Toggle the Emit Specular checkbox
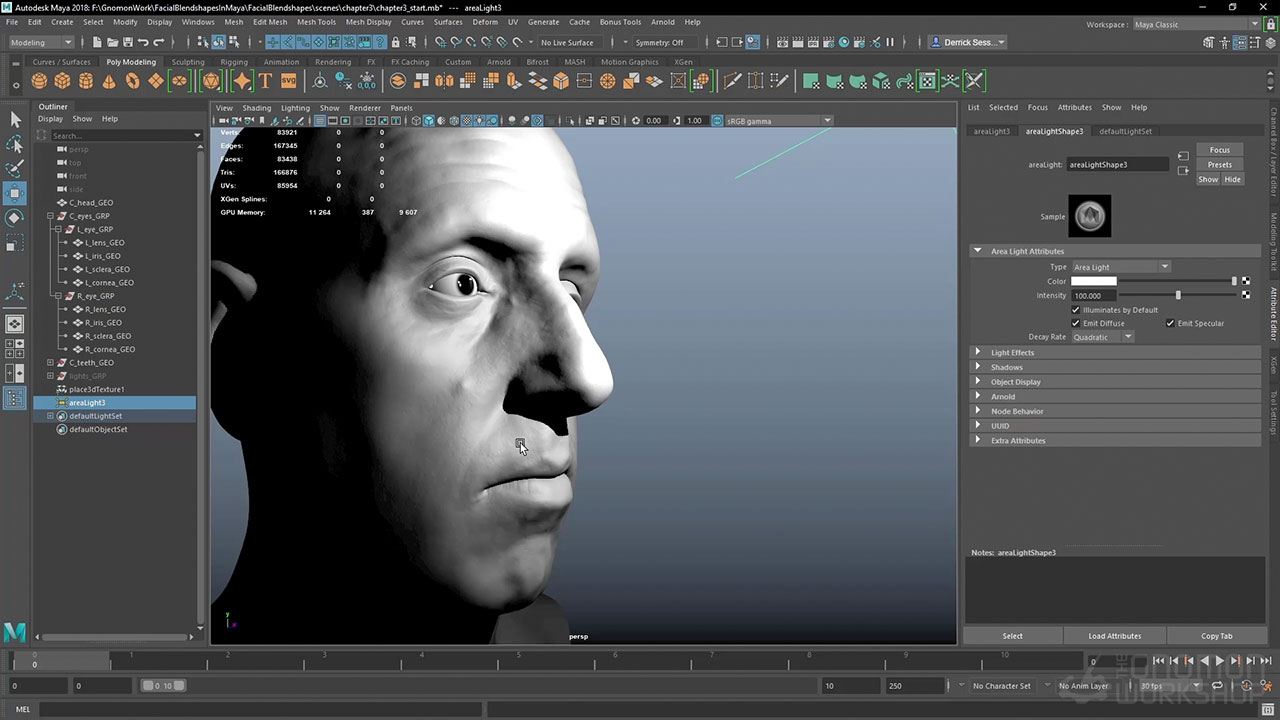1280x720 pixels. pos(1170,323)
